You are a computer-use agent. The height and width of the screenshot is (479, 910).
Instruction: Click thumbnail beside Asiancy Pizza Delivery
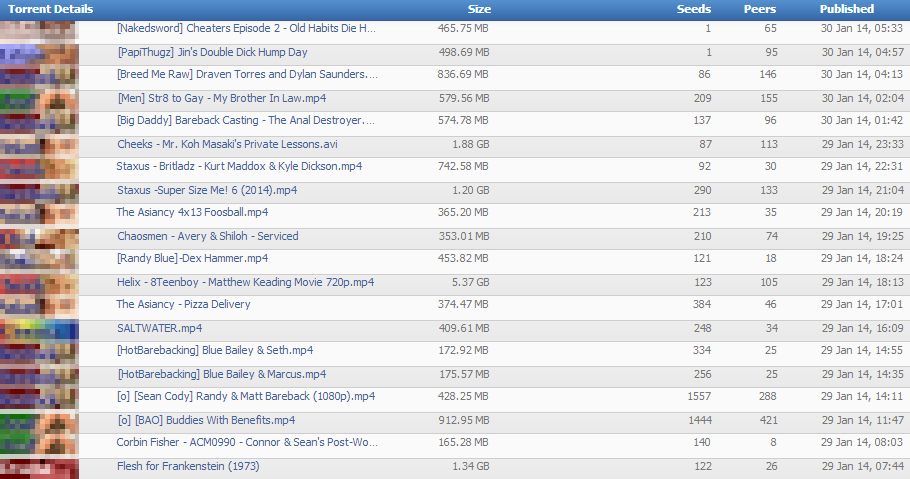click(39, 307)
